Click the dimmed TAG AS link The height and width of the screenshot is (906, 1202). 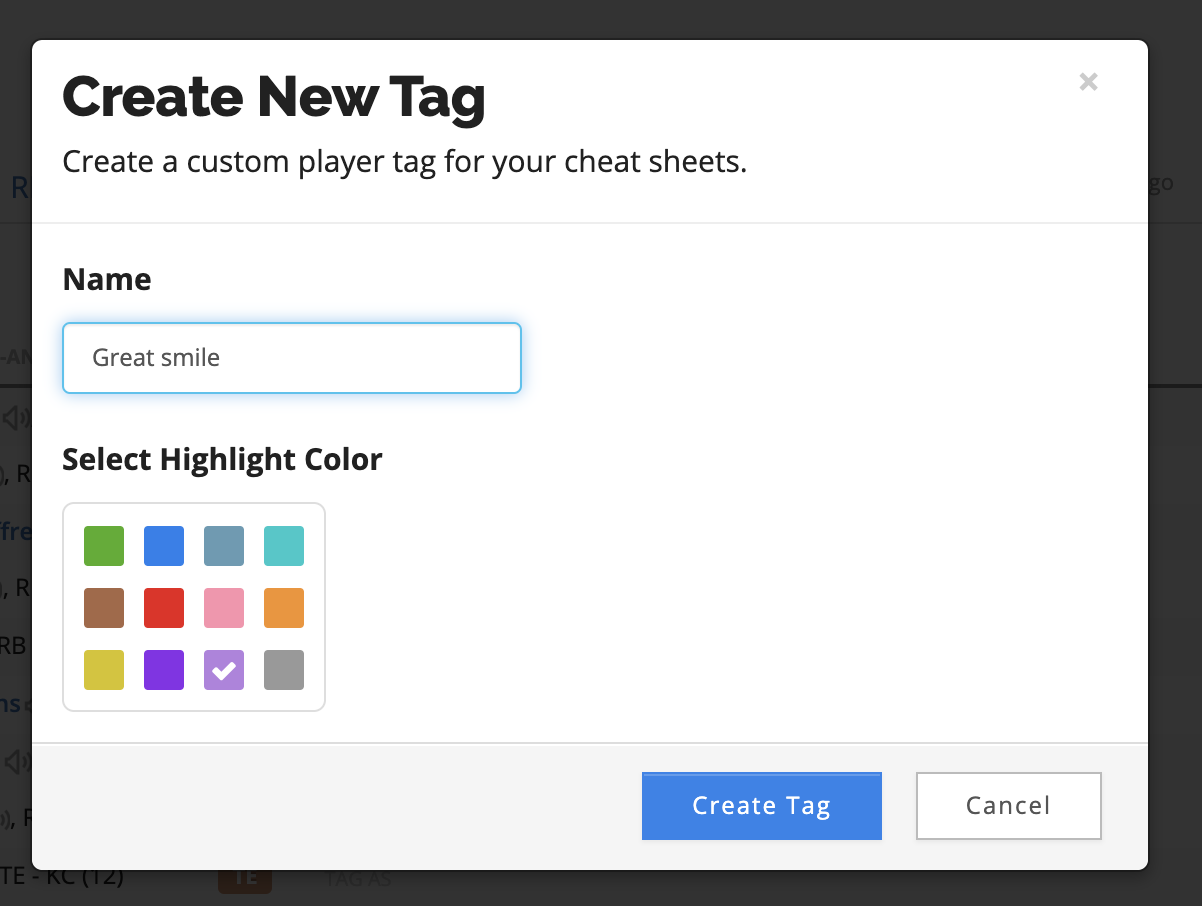[357, 880]
